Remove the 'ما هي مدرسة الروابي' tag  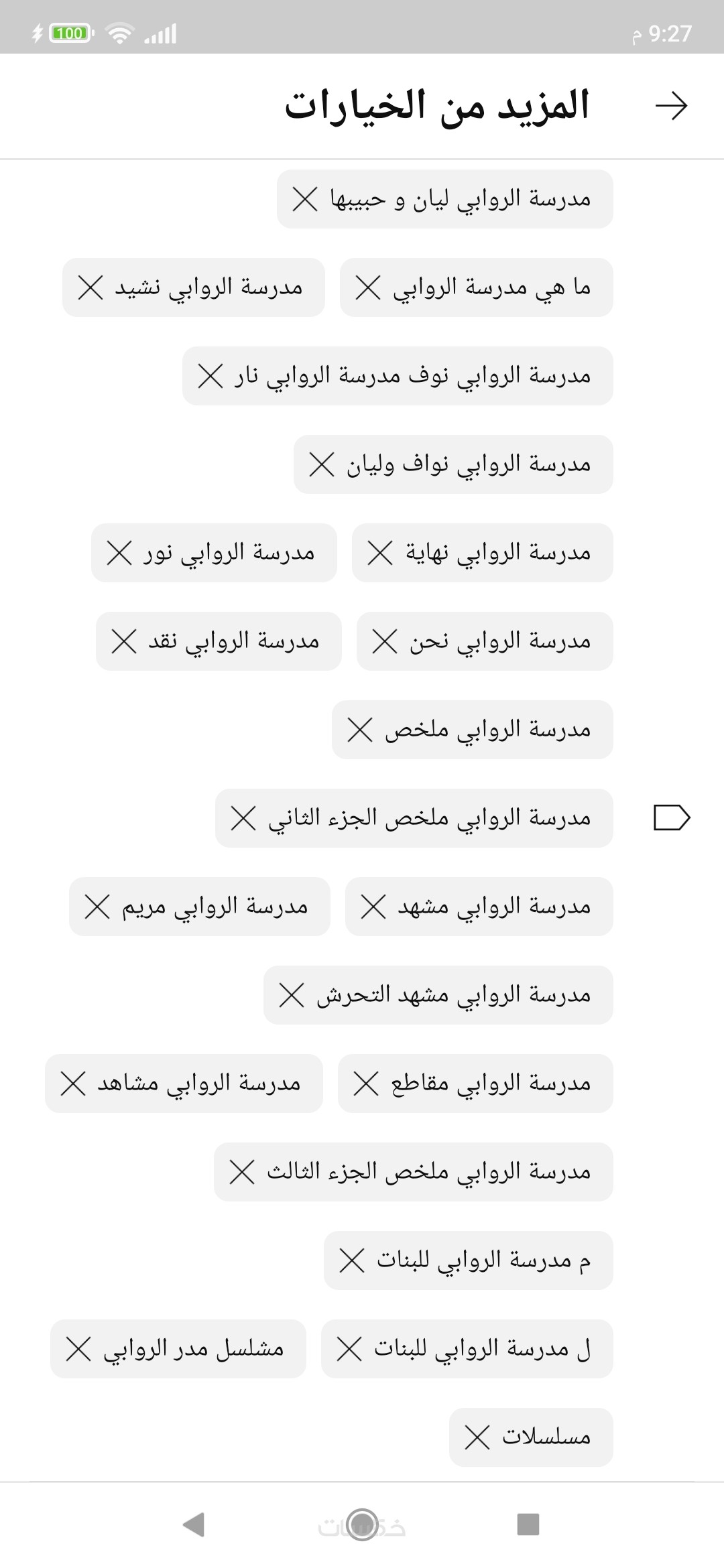click(368, 287)
